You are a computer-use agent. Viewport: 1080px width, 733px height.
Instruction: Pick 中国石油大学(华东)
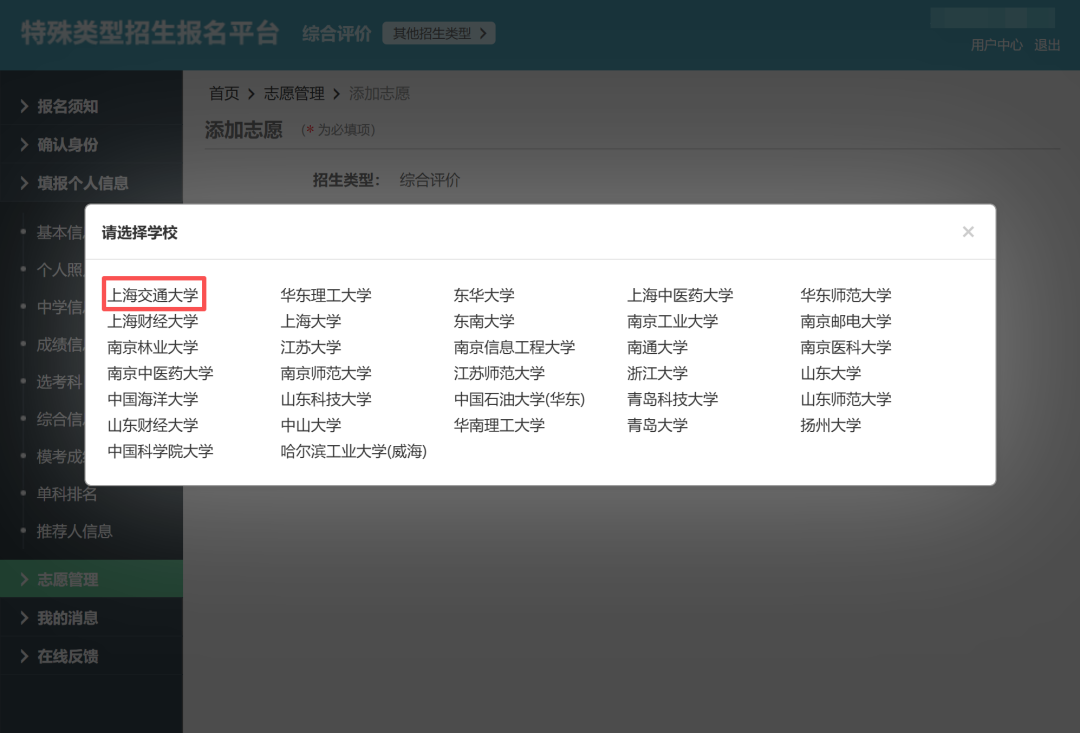coord(519,399)
